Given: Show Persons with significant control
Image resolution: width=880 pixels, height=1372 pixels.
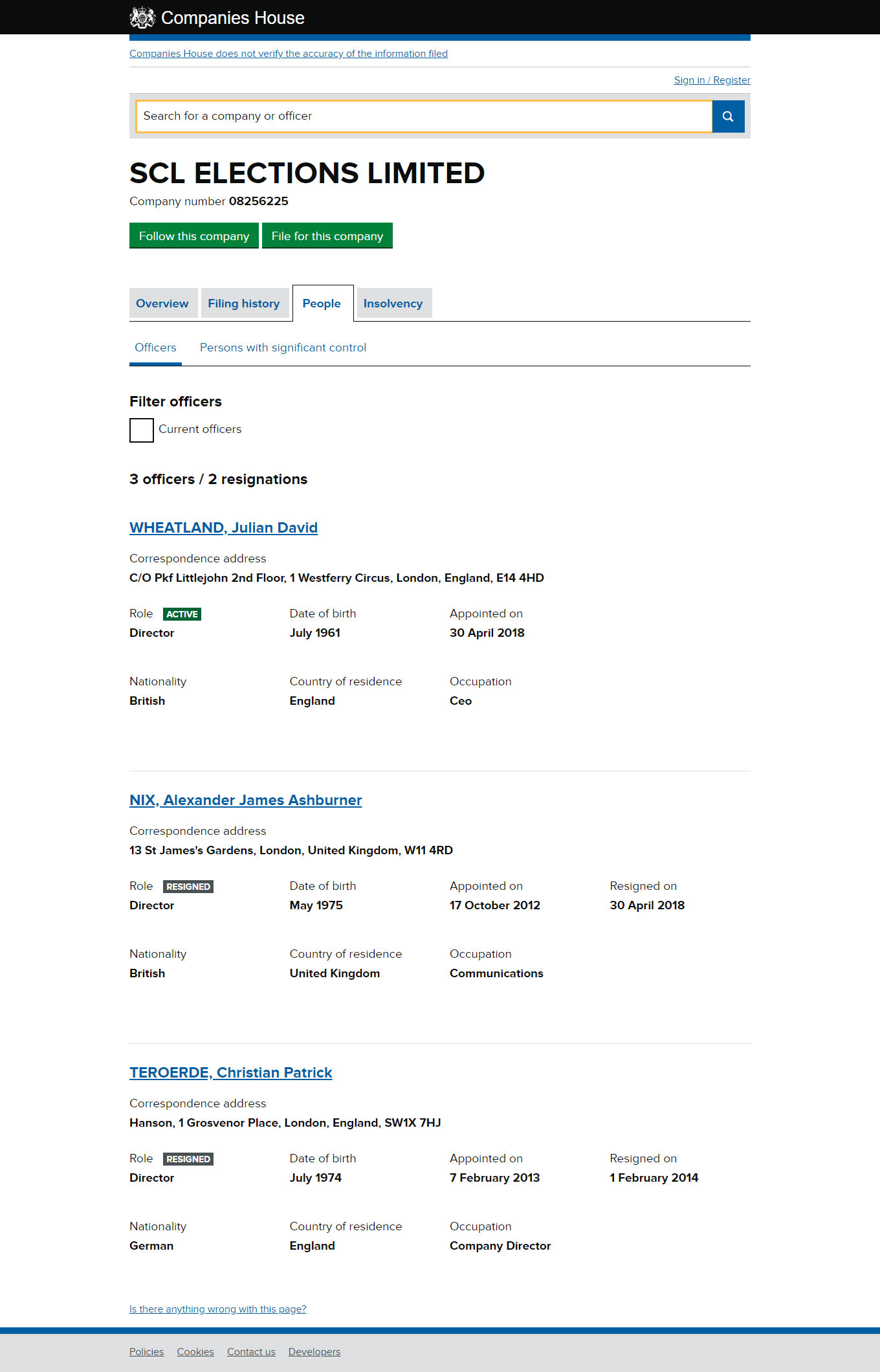Looking at the screenshot, I should coord(283,348).
